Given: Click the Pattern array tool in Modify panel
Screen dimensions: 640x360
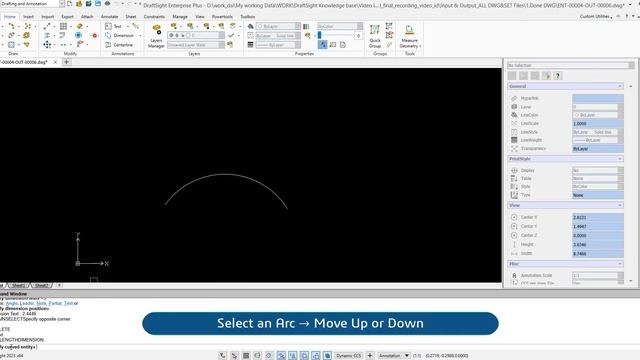Looking at the screenshot, I should click(x=63, y=26).
